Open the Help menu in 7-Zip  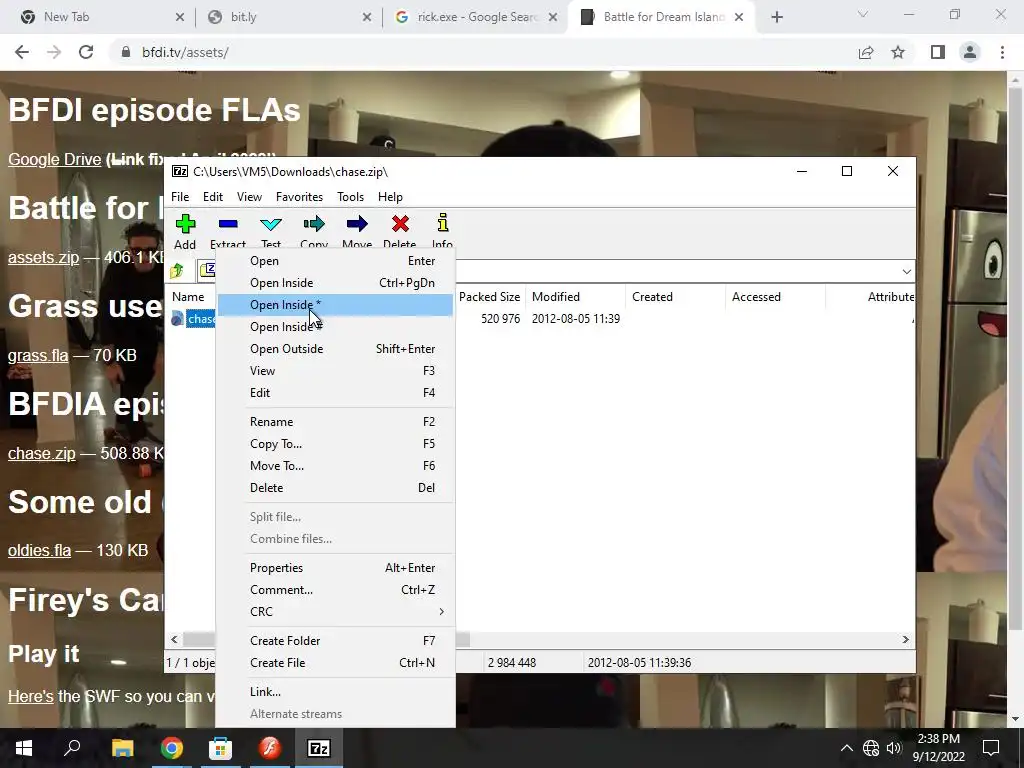click(390, 197)
